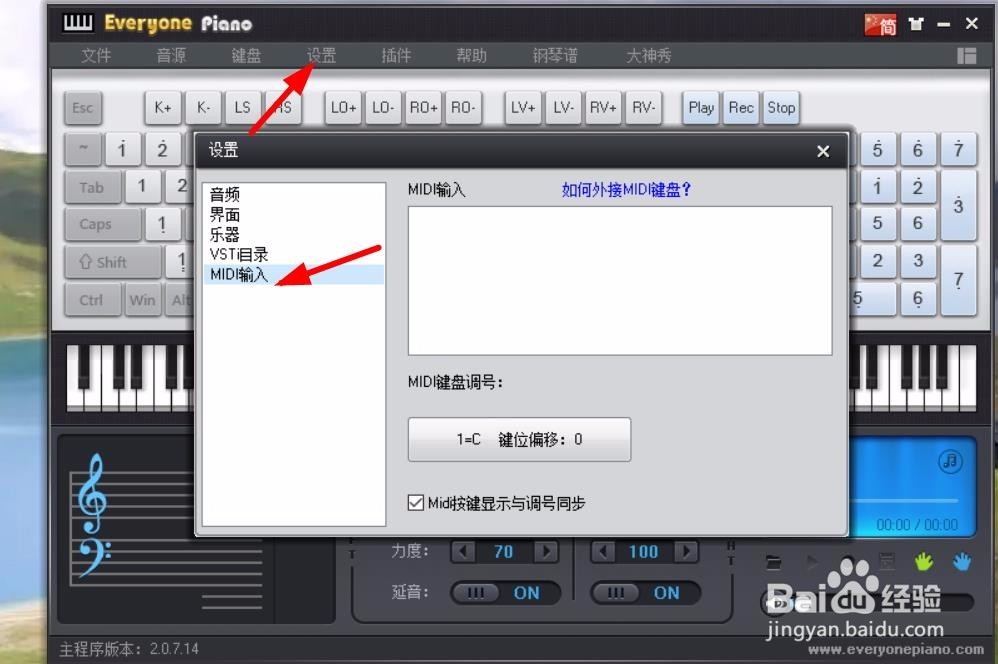
Task: Click the Win key
Action: click(x=143, y=300)
